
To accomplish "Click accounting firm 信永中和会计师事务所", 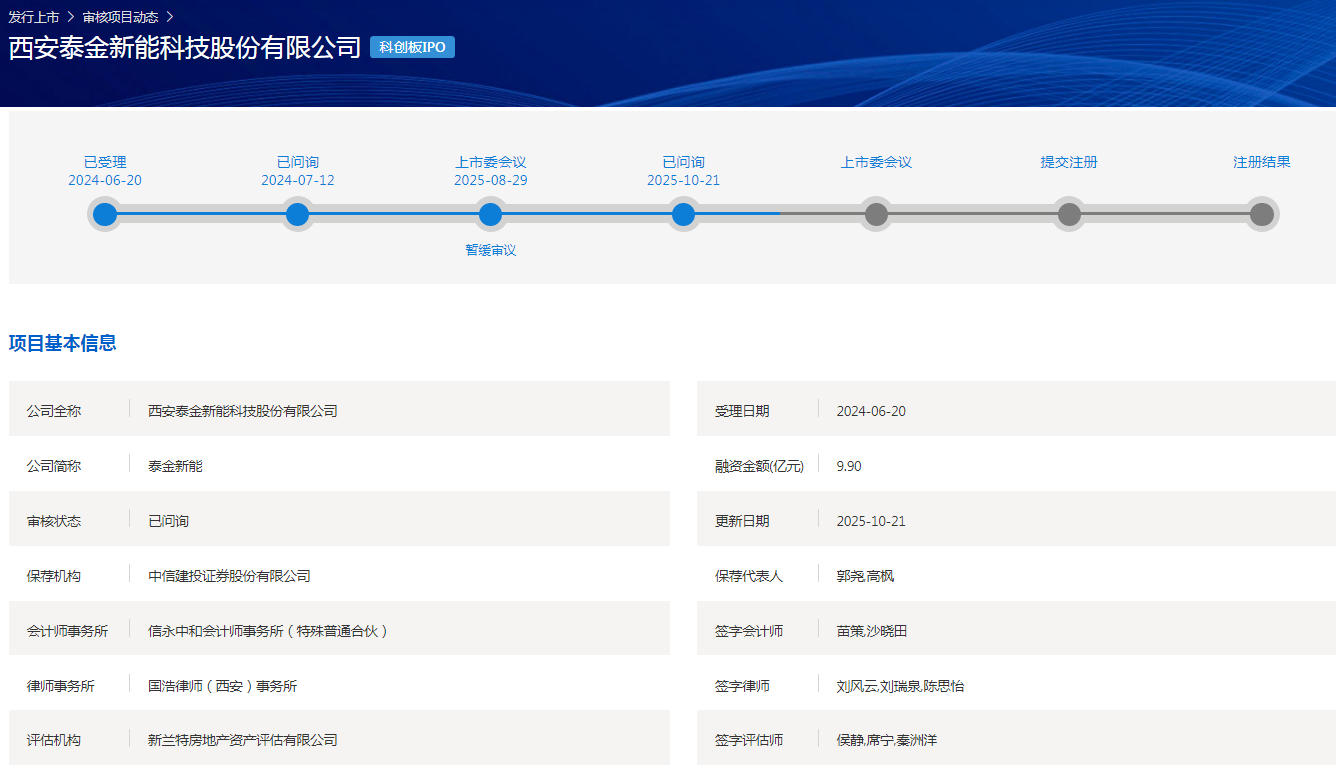I will pos(268,631).
